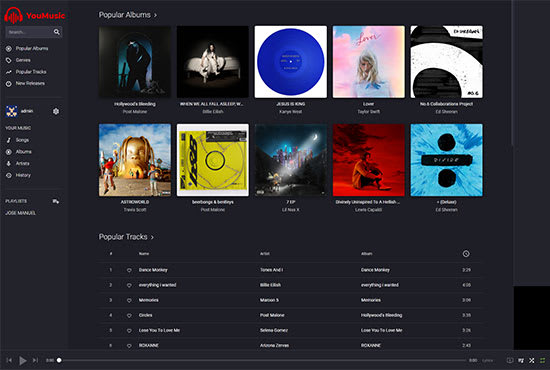Expand the Popular Tracks section heading
The image size is (550, 370).
(x=126, y=237)
